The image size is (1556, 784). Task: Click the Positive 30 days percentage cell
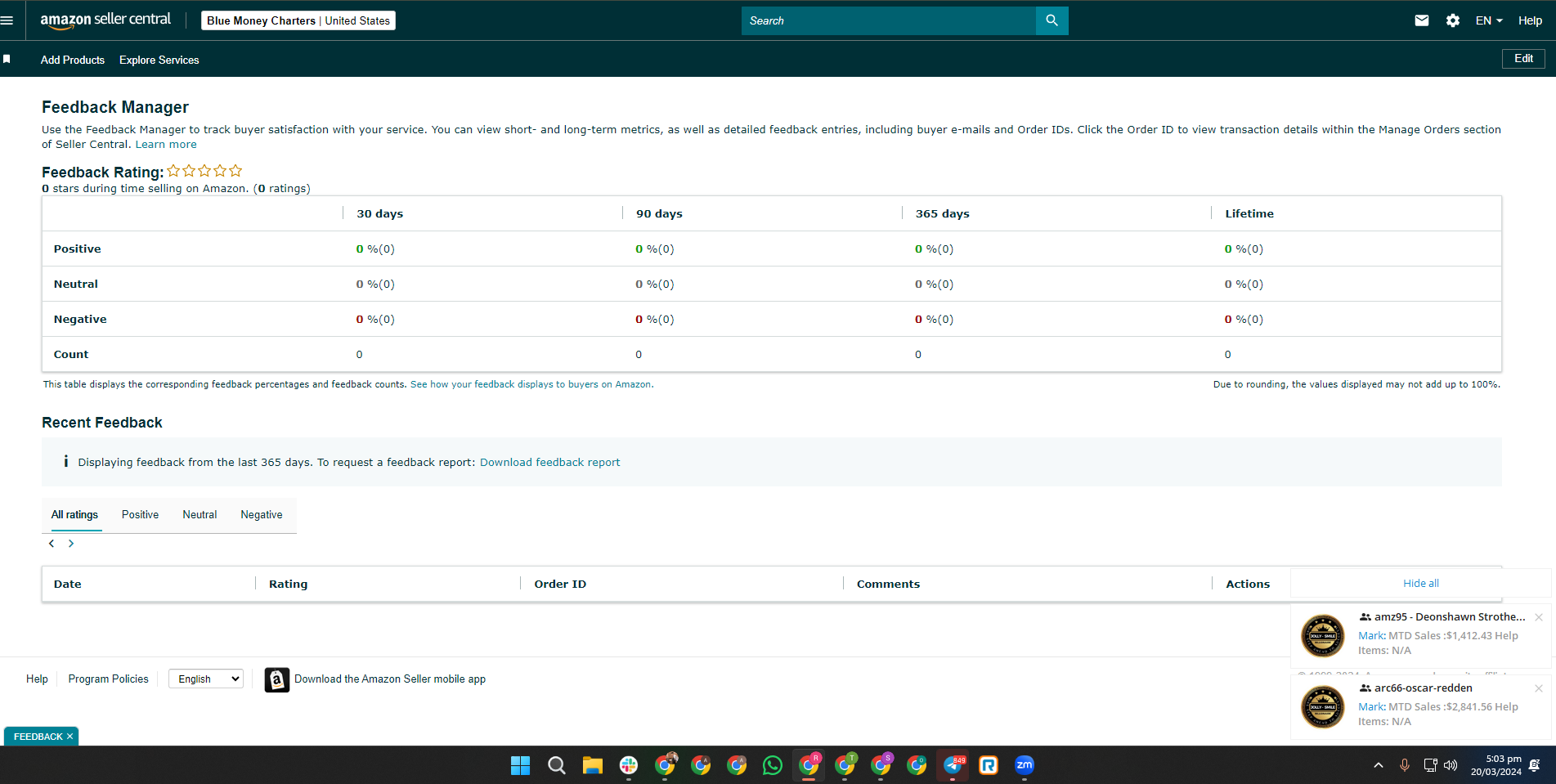click(x=375, y=249)
